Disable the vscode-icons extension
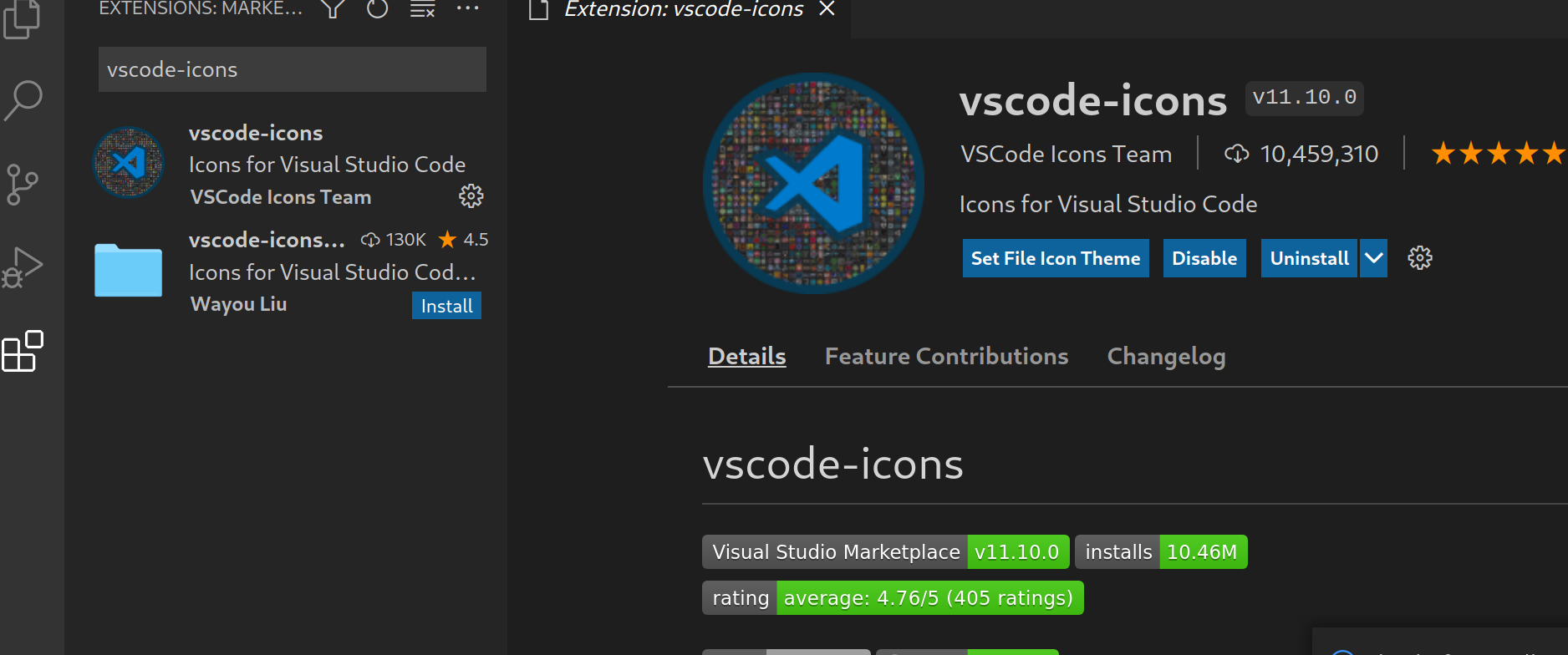 coord(1204,258)
